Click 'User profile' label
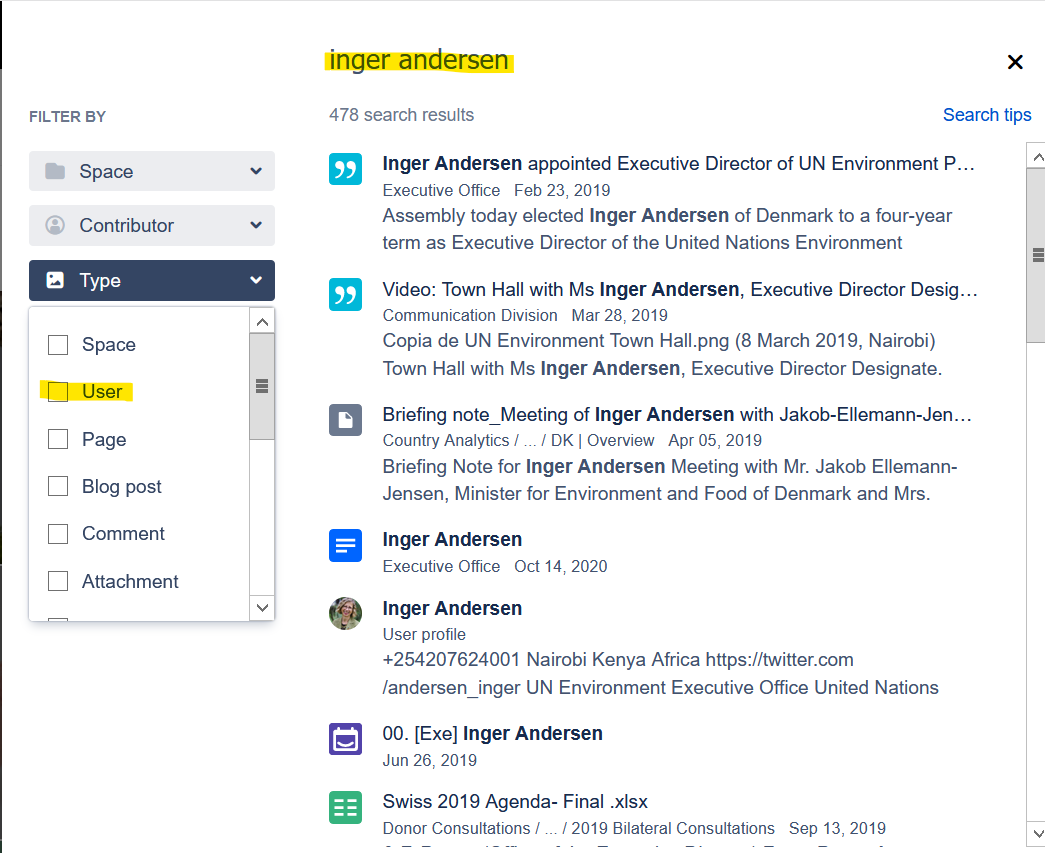The height and width of the screenshot is (853, 1045). click(424, 634)
